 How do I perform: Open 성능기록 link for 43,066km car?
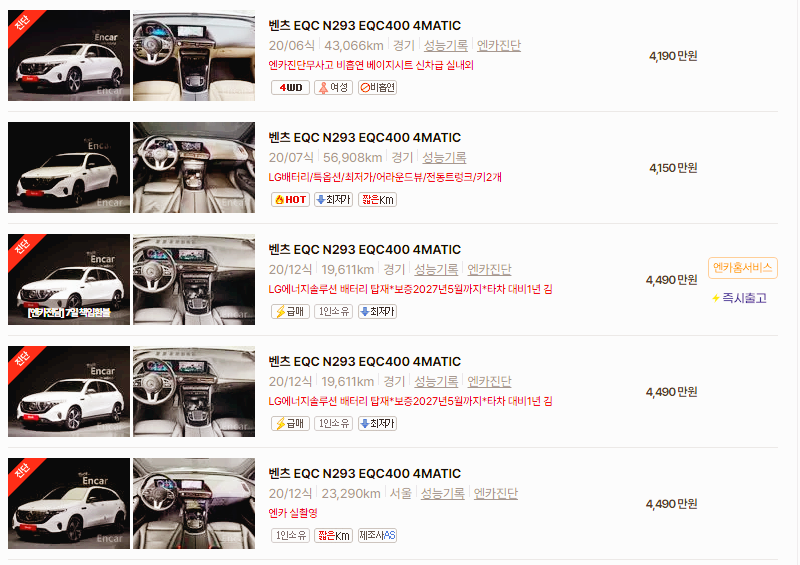[x=445, y=45]
